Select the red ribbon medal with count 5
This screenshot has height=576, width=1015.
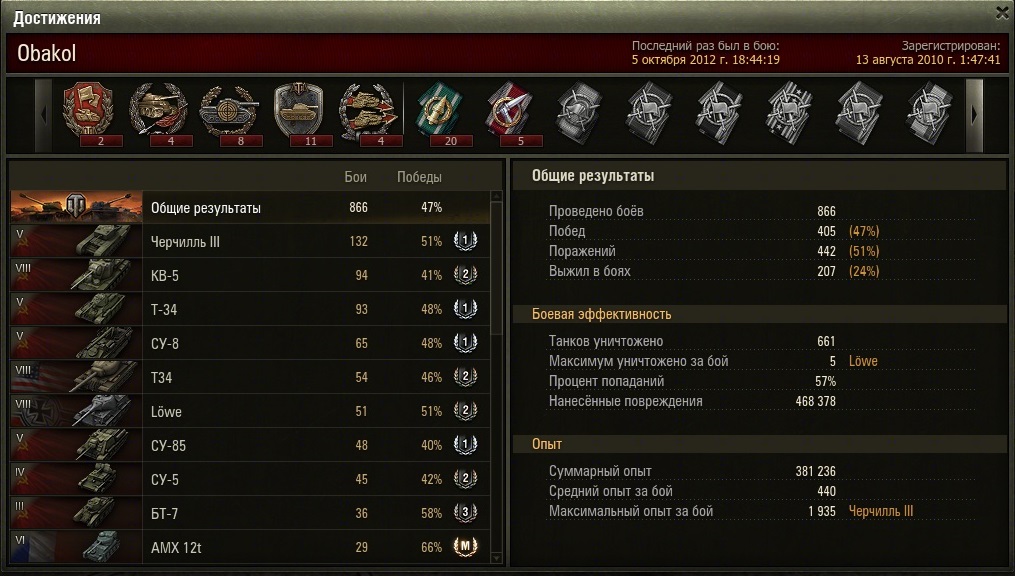click(x=511, y=111)
